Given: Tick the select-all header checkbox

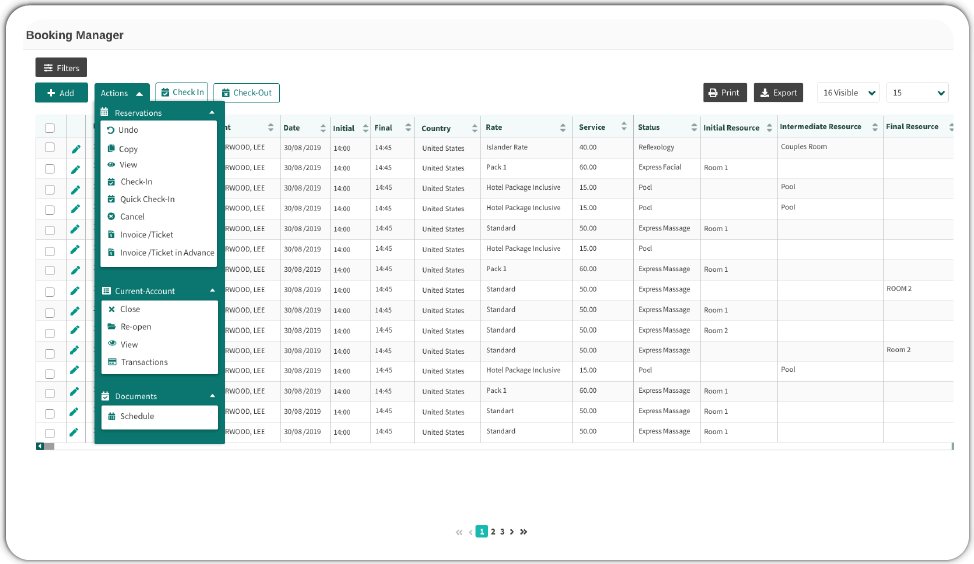Looking at the screenshot, I should click(x=50, y=128).
